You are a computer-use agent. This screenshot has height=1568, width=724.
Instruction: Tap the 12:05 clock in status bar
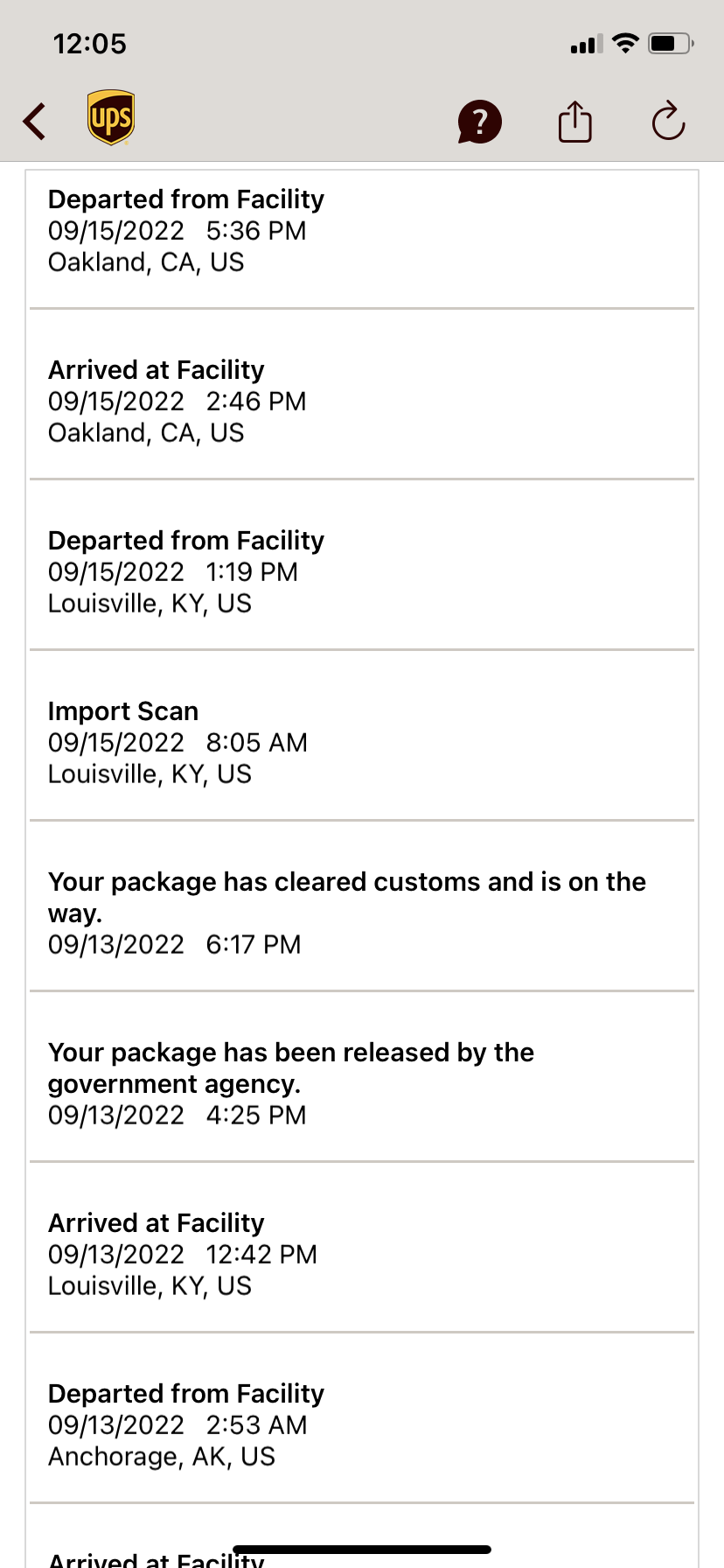point(90,44)
